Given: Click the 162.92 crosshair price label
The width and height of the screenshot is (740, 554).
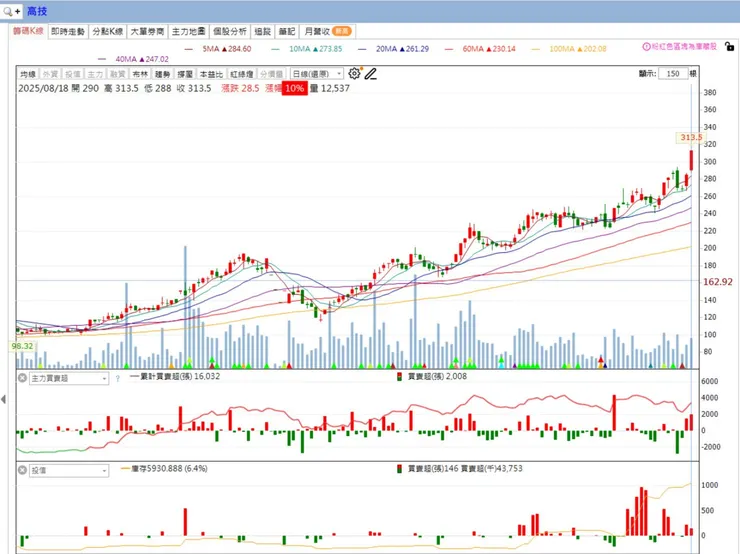Looking at the screenshot, I should pyautogui.click(x=718, y=282).
